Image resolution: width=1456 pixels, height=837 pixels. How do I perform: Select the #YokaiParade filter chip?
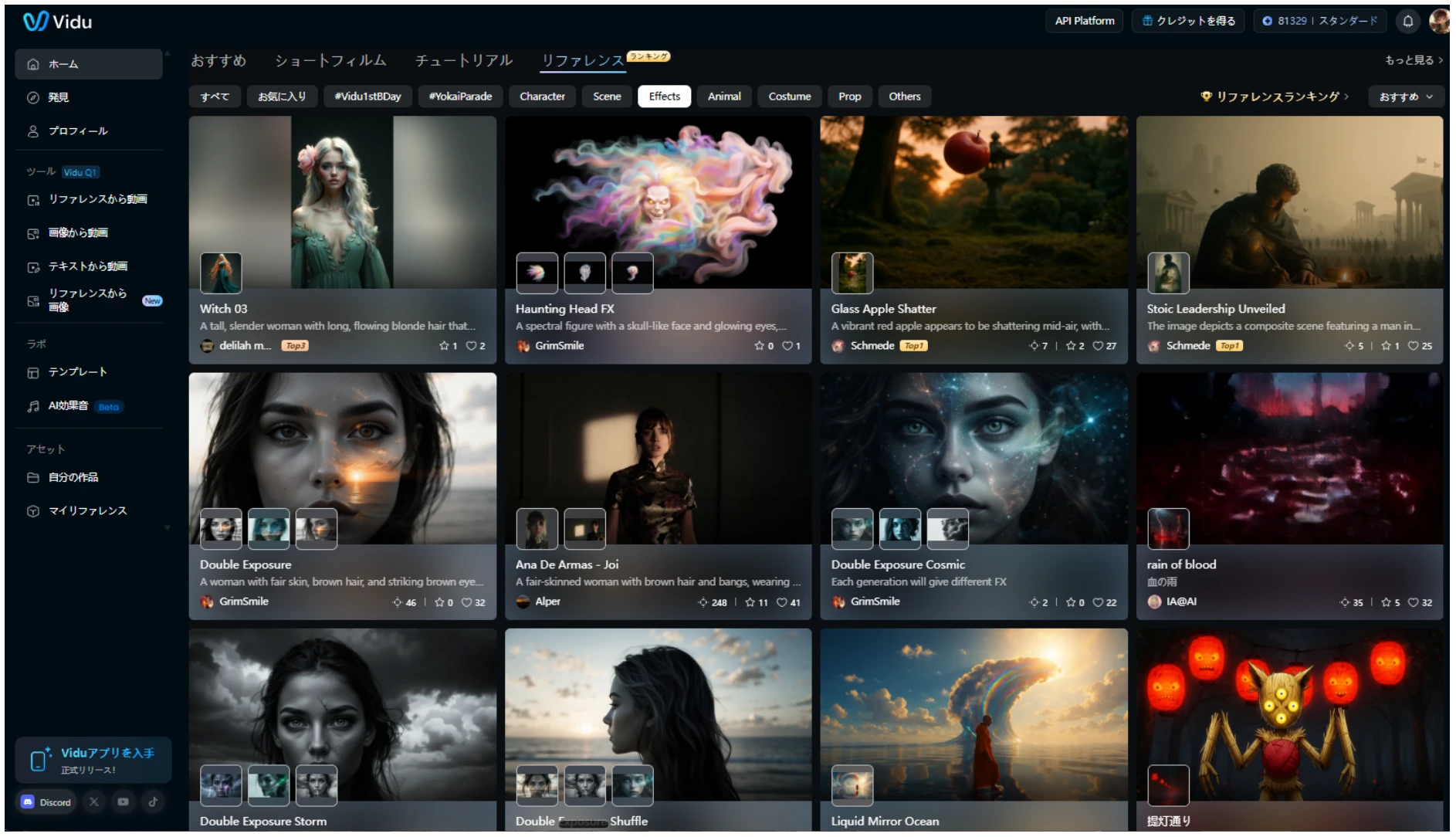click(x=460, y=97)
